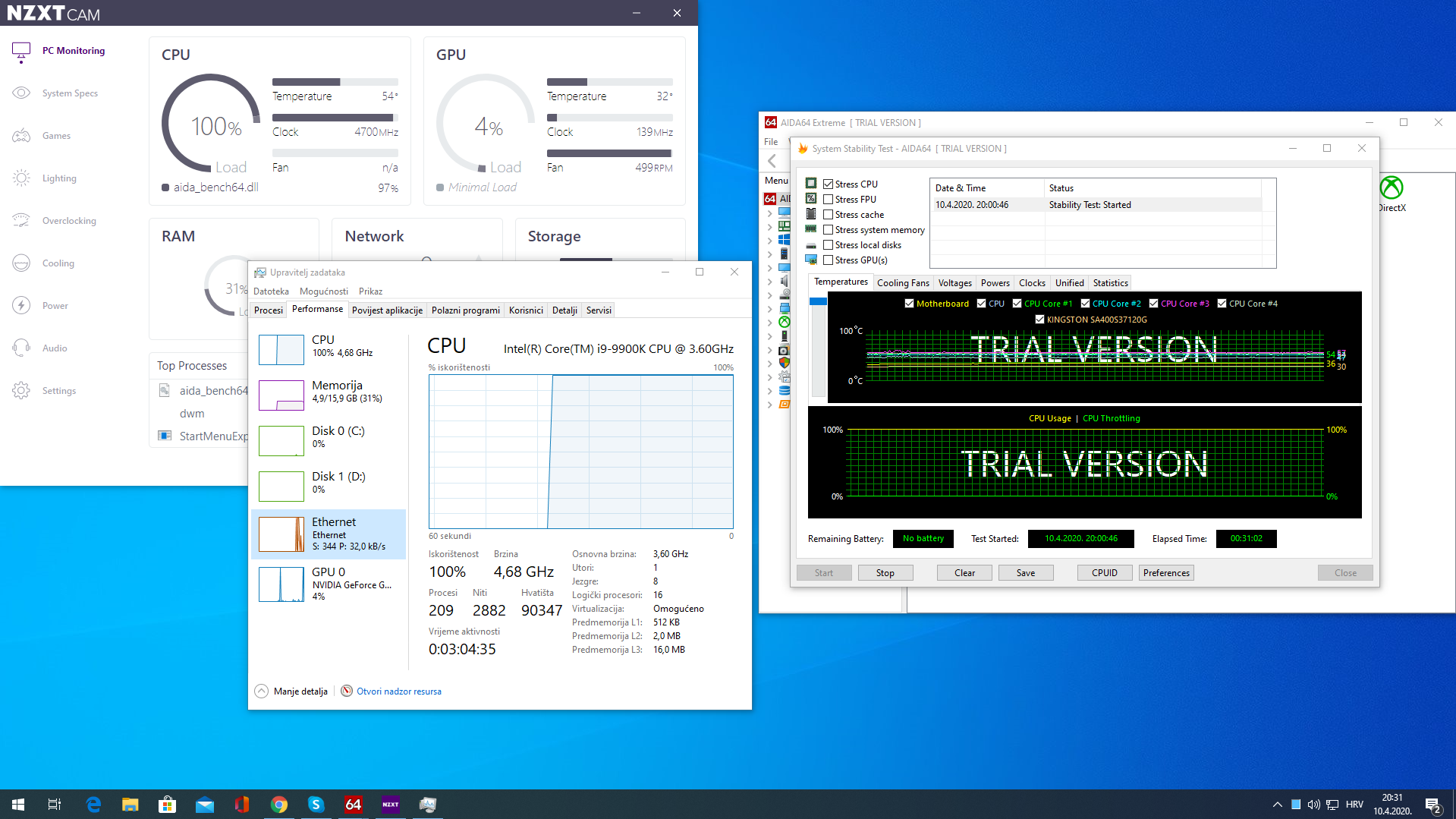This screenshot has width=1456, height=819.
Task: Click volume speaker icon in system tray
Action: (1313, 805)
